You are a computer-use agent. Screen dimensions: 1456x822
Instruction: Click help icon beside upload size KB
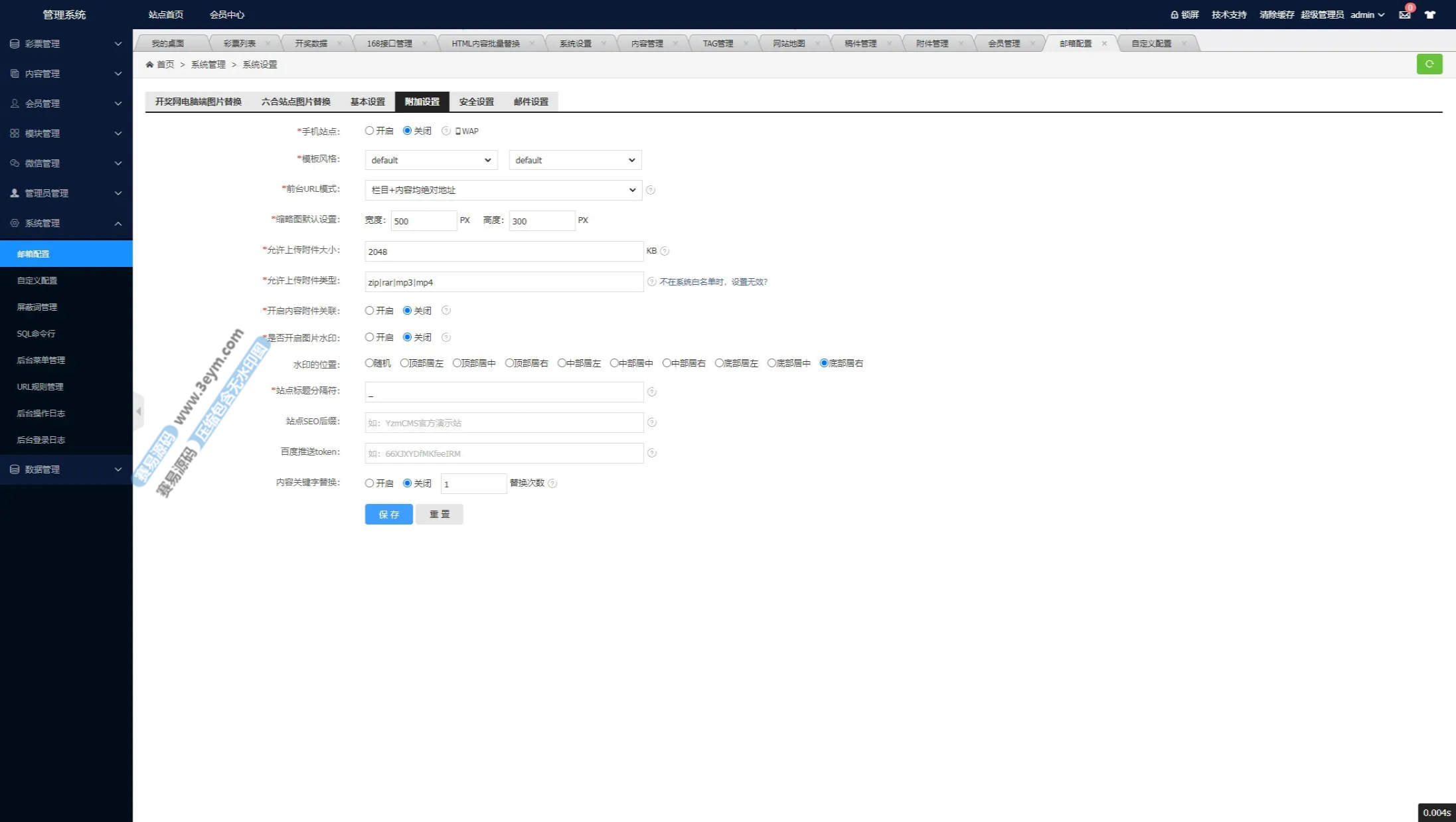665,251
